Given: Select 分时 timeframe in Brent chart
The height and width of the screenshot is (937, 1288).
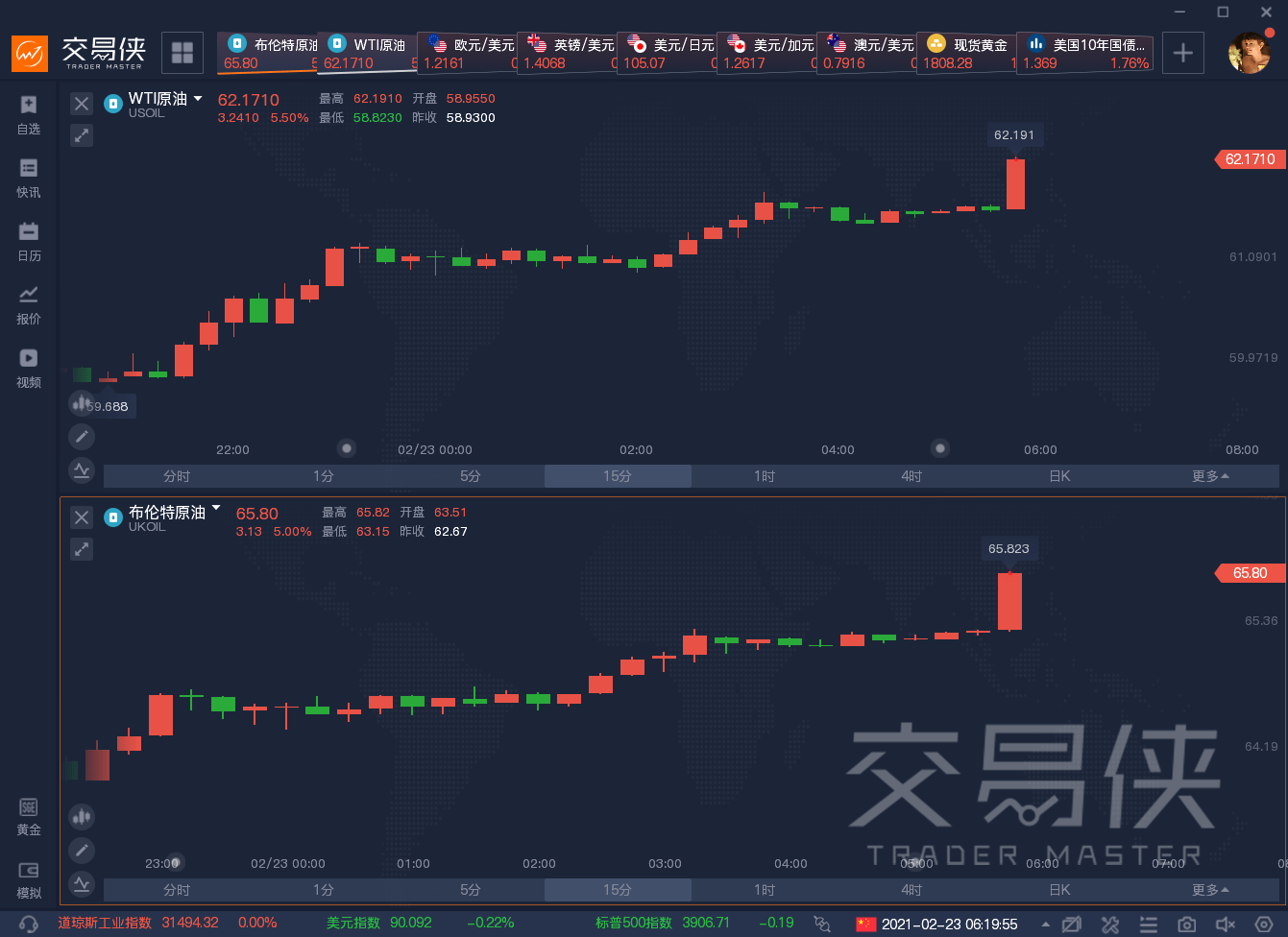Looking at the screenshot, I should (x=177, y=890).
